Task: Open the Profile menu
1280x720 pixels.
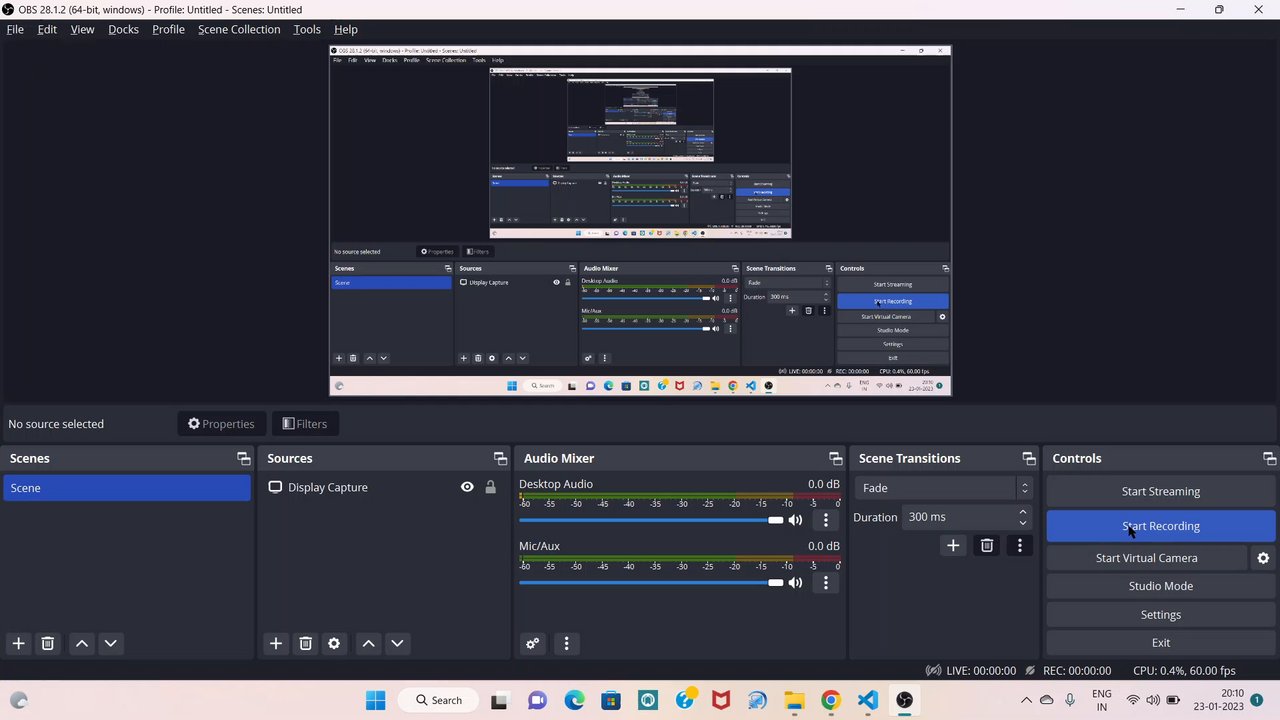Action: (x=168, y=29)
